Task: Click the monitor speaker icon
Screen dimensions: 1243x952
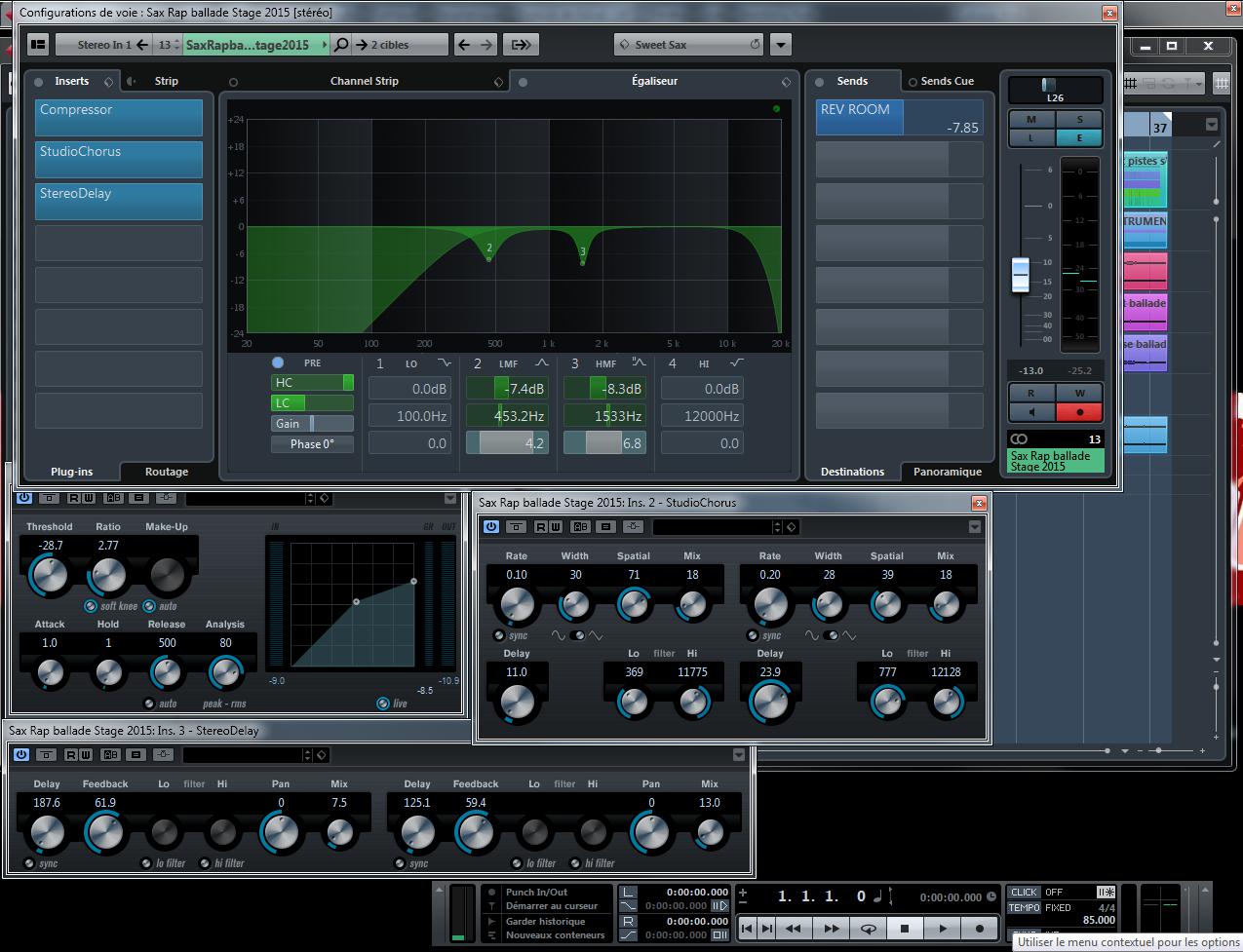Action: [1031, 412]
